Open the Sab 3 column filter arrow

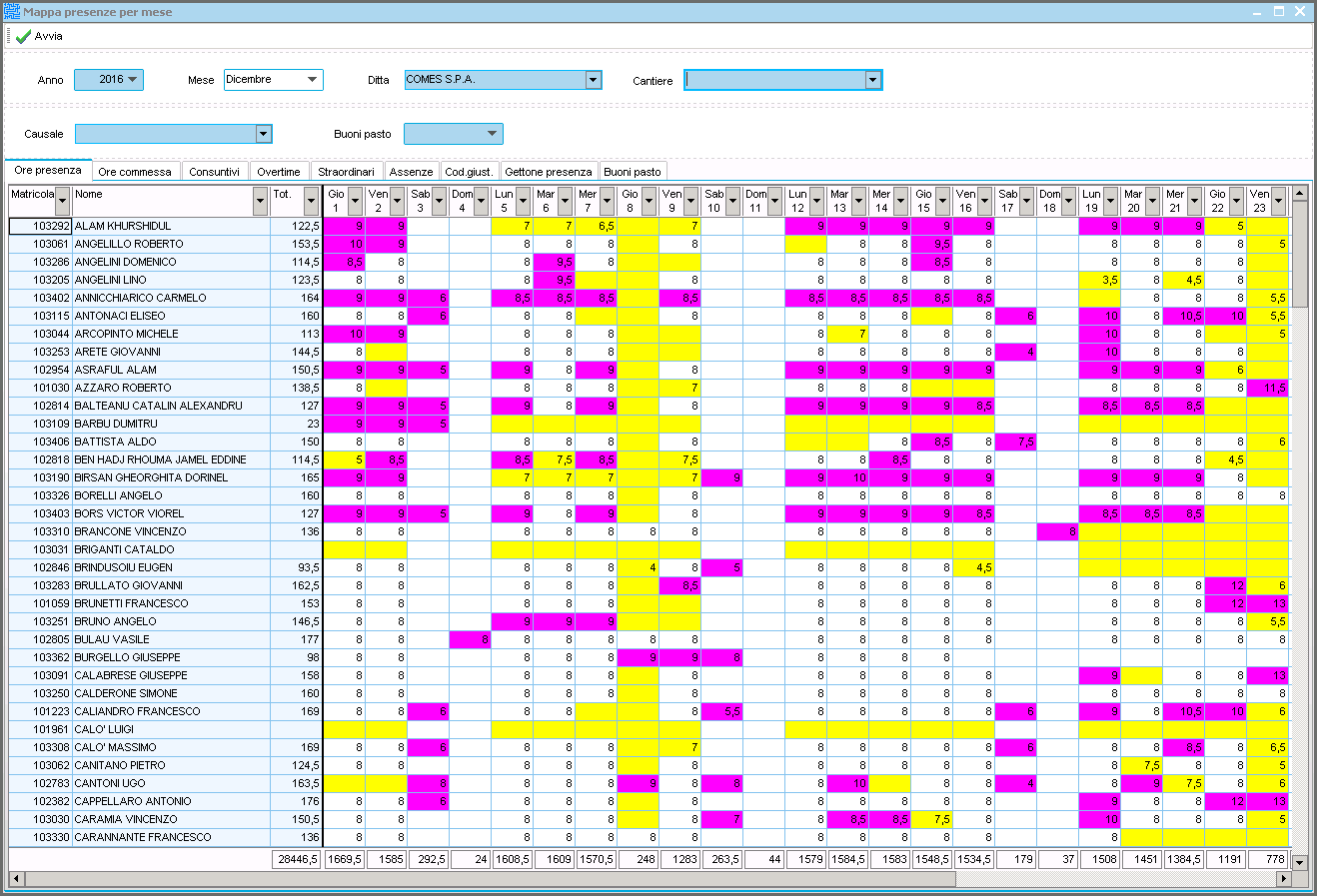(439, 201)
